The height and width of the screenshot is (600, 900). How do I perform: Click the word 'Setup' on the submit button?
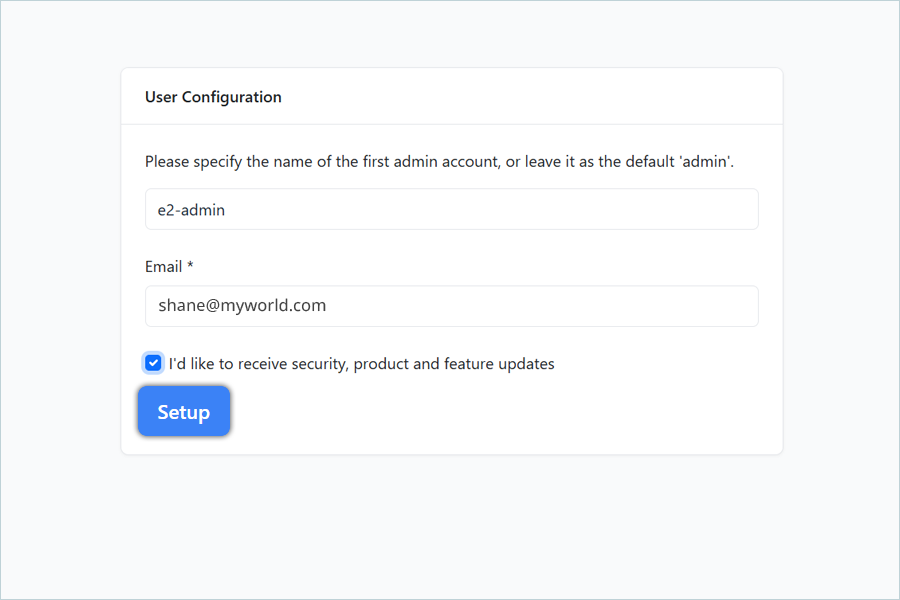(184, 412)
